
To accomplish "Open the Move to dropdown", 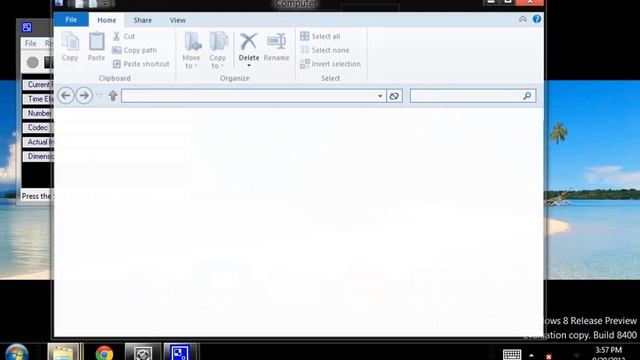I will pos(191,50).
